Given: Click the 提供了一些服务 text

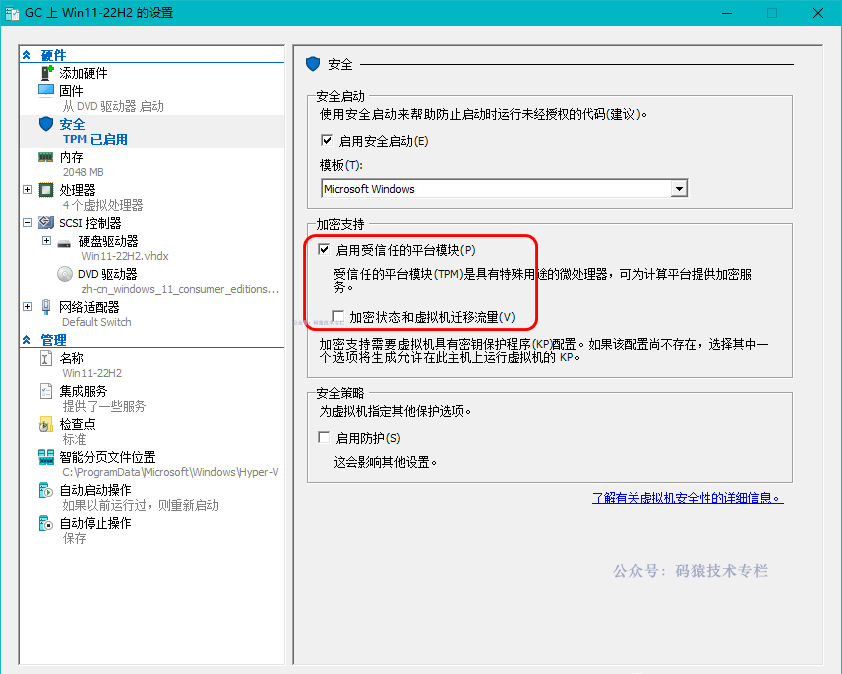Looking at the screenshot, I should [104, 406].
